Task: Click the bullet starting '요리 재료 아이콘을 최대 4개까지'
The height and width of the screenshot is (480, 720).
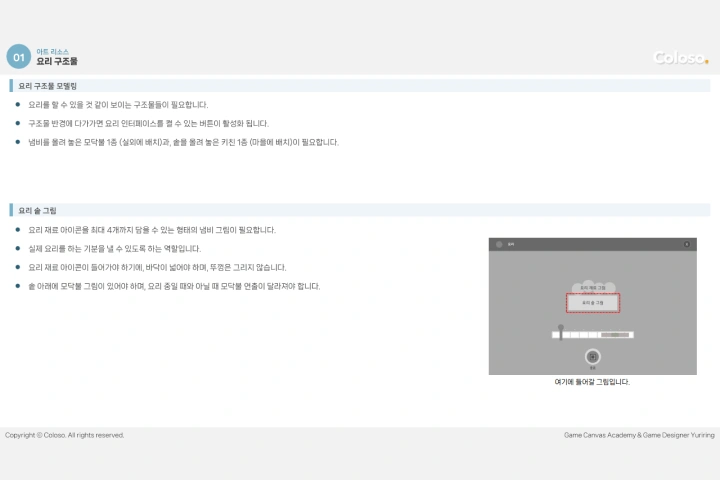Action: pos(152,230)
